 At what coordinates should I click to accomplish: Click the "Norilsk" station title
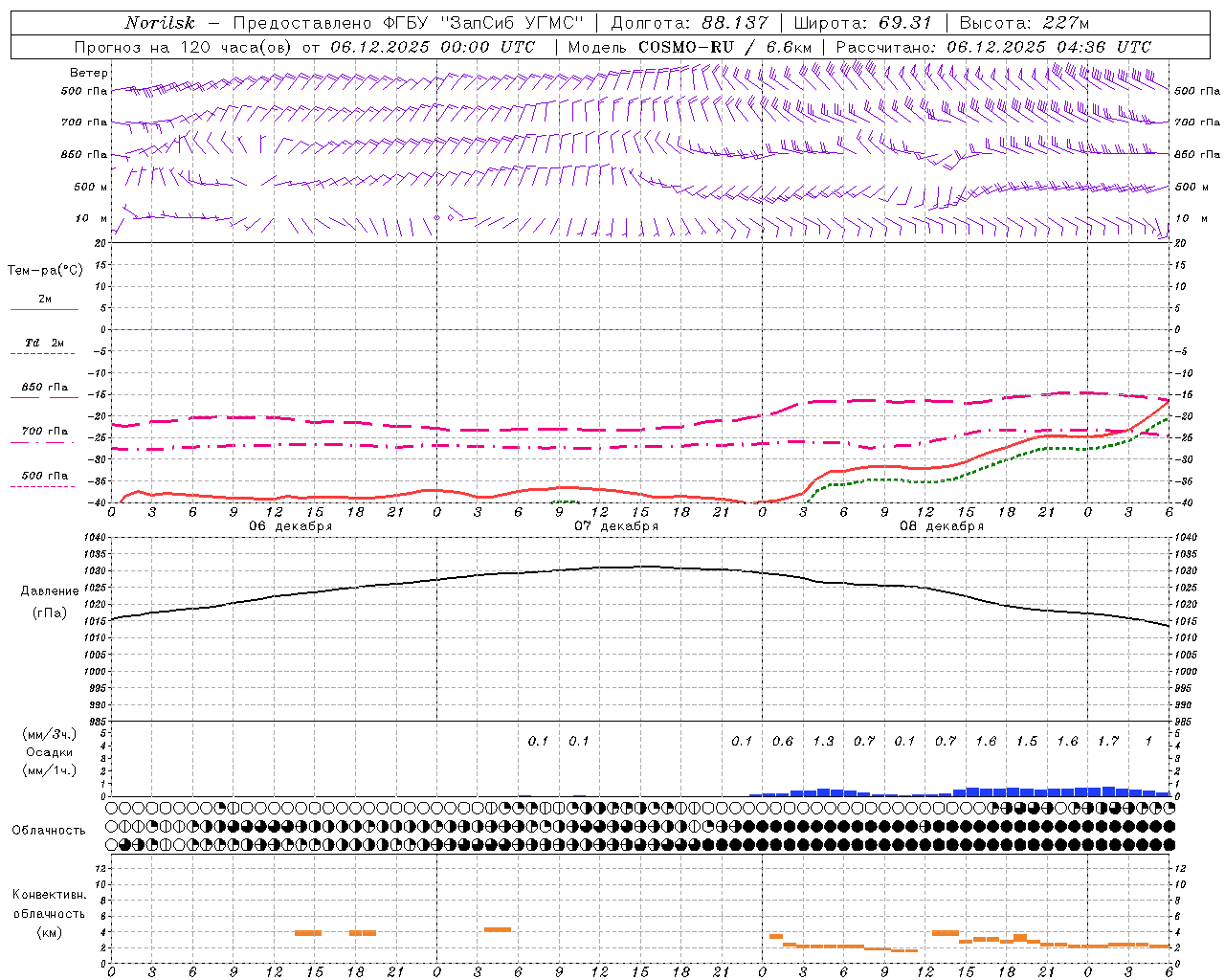point(160,23)
